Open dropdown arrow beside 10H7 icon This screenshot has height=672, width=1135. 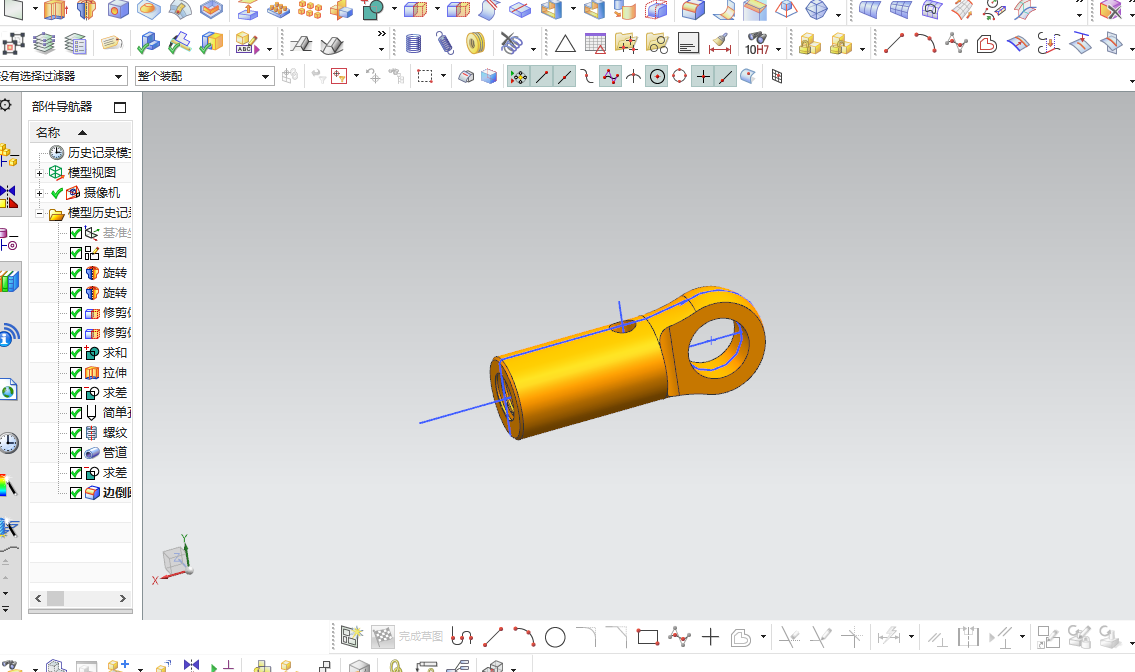pos(779,49)
